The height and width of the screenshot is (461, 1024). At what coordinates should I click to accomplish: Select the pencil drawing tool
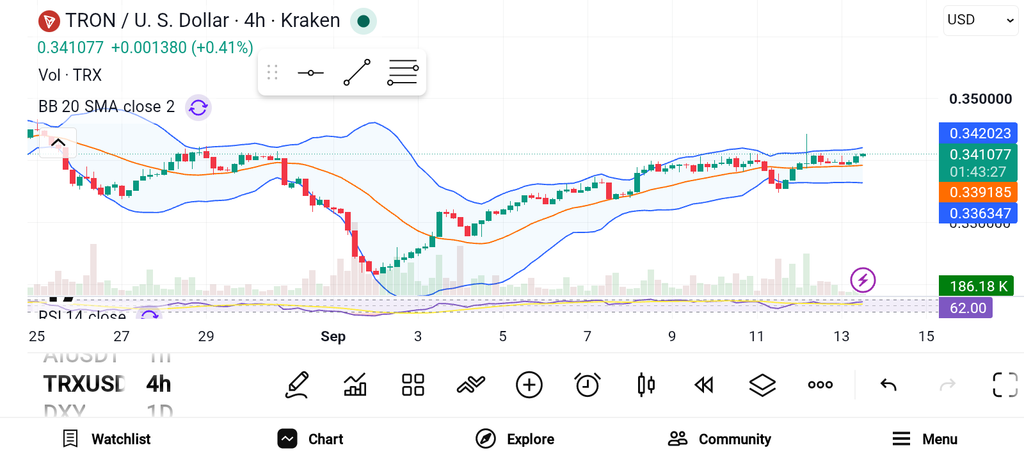coord(296,385)
